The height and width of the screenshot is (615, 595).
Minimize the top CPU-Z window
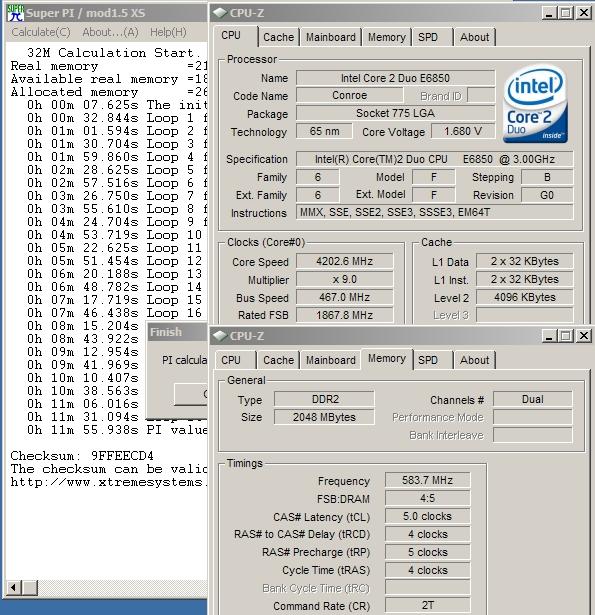[x=549, y=13]
